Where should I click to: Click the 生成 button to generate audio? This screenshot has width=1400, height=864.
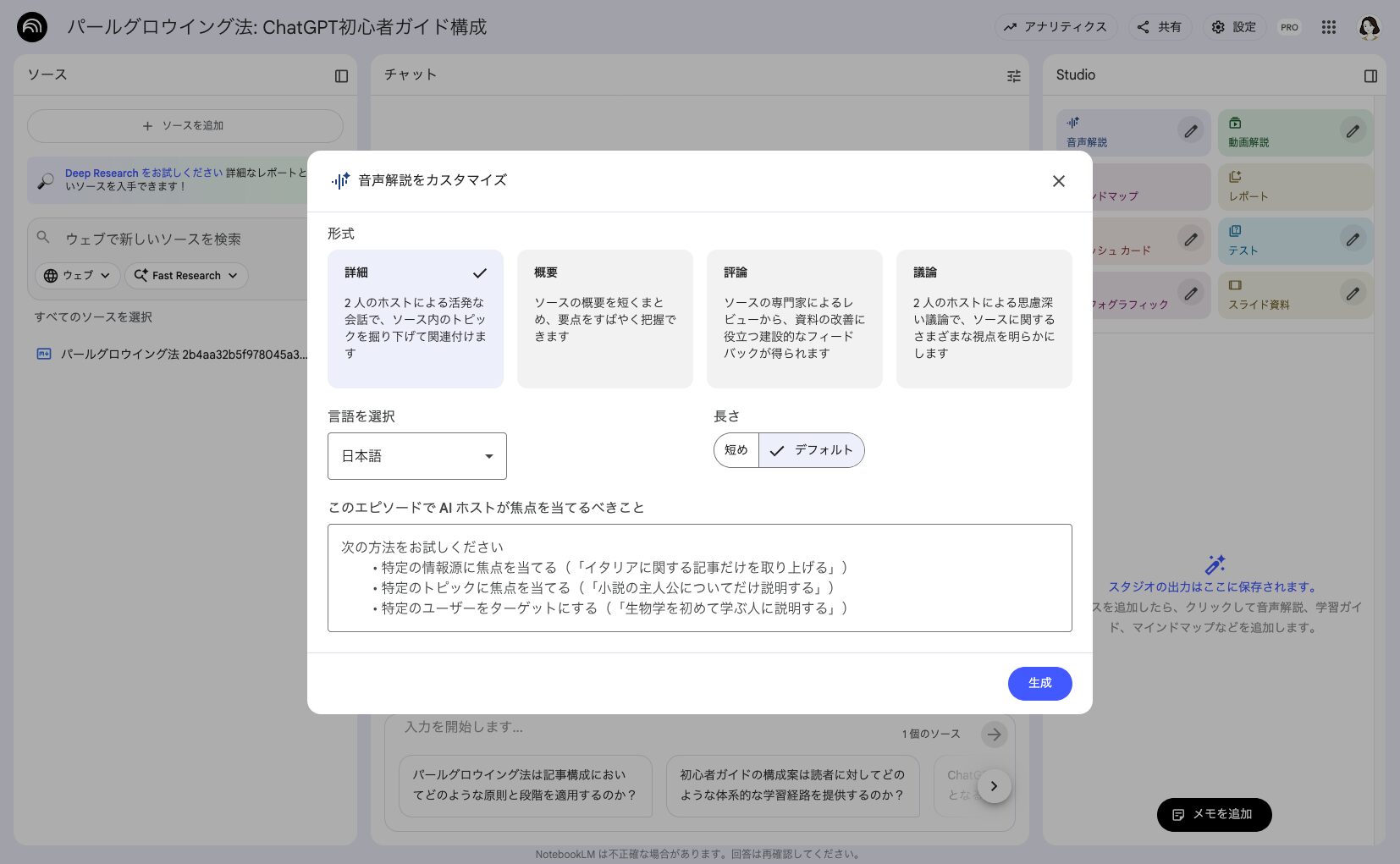coord(1039,683)
